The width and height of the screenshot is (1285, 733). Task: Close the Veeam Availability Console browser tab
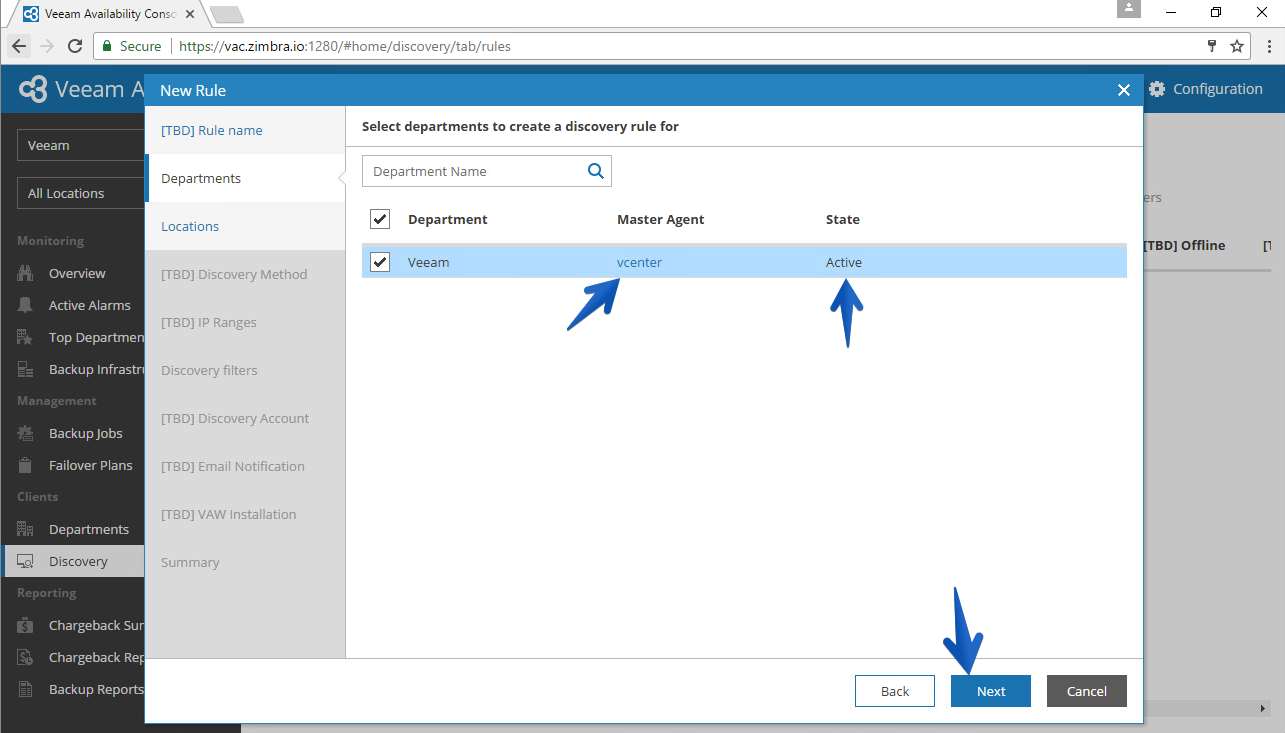pyautogui.click(x=190, y=14)
